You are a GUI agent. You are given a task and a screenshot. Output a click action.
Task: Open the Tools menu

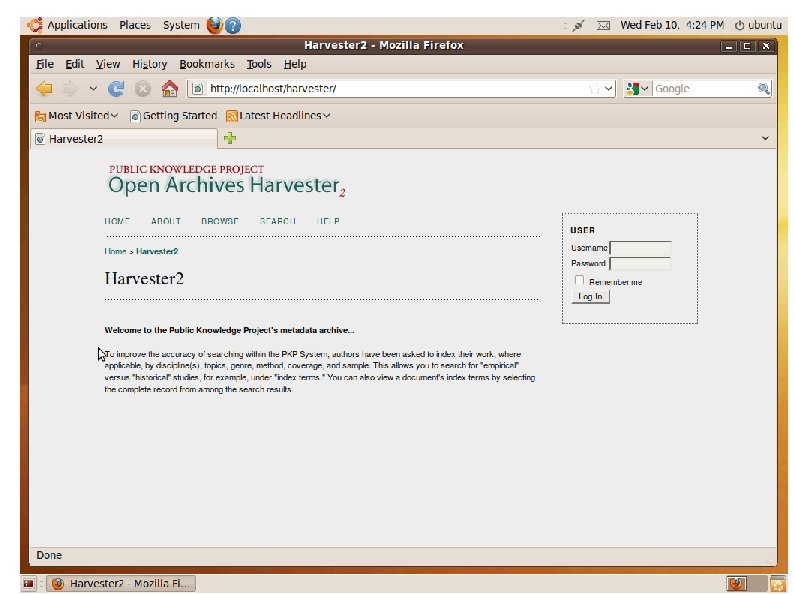point(259,64)
